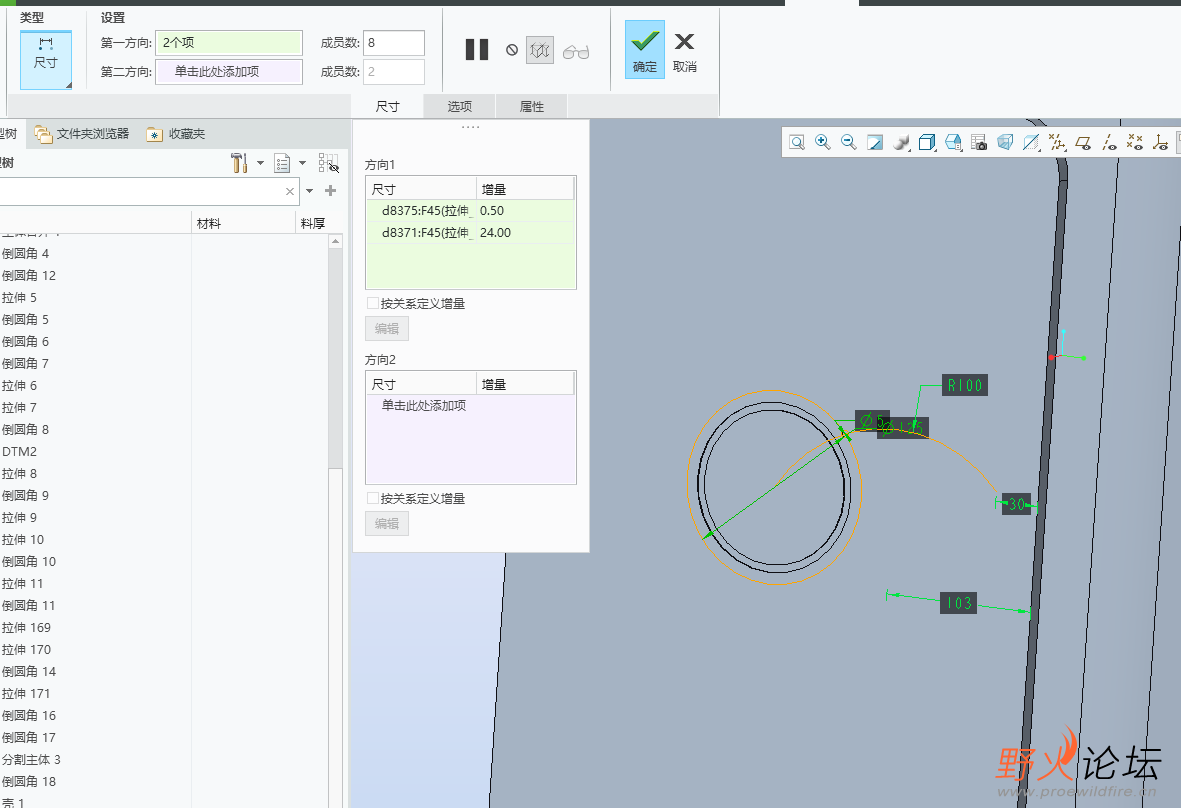The image size is (1181, 808).
Task: Cancel the pattern with 取消 X button
Action: (685, 52)
